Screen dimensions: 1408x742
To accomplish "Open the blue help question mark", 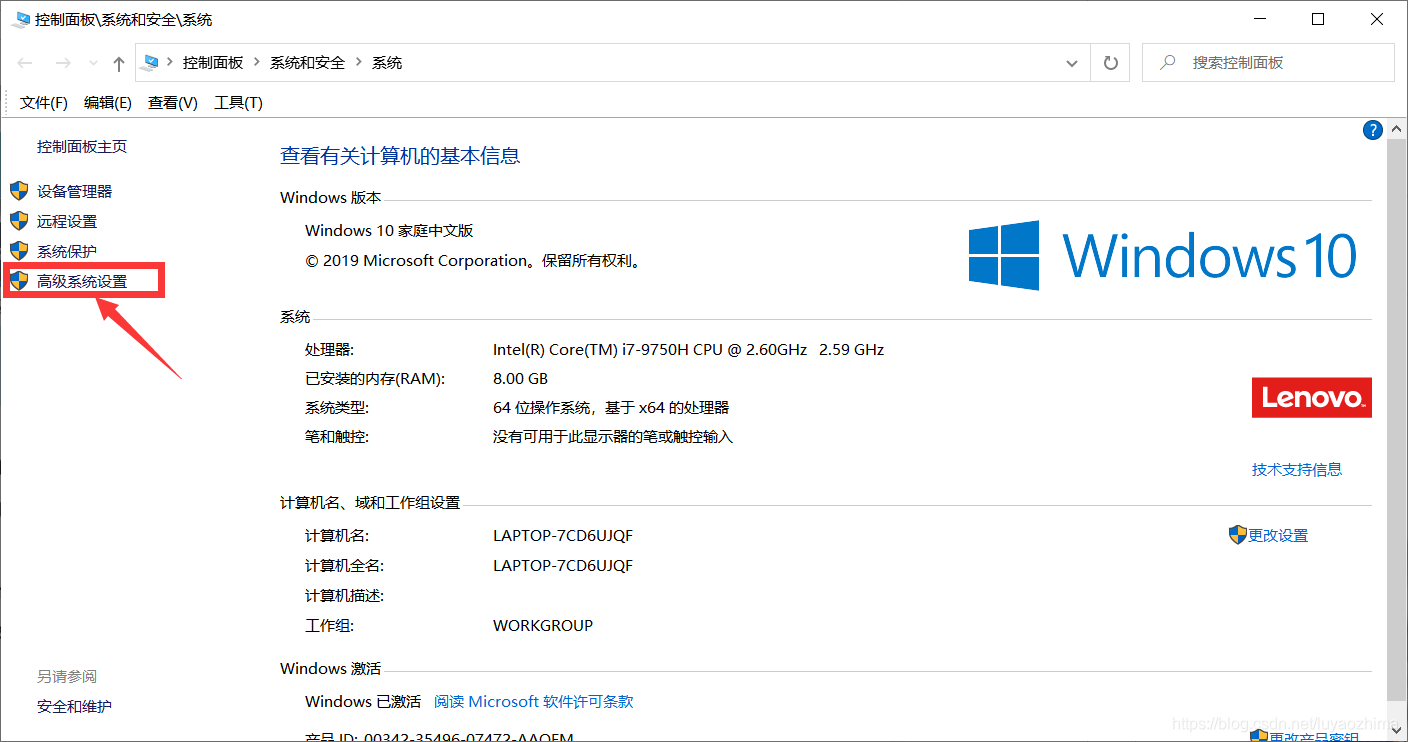I will pyautogui.click(x=1373, y=130).
